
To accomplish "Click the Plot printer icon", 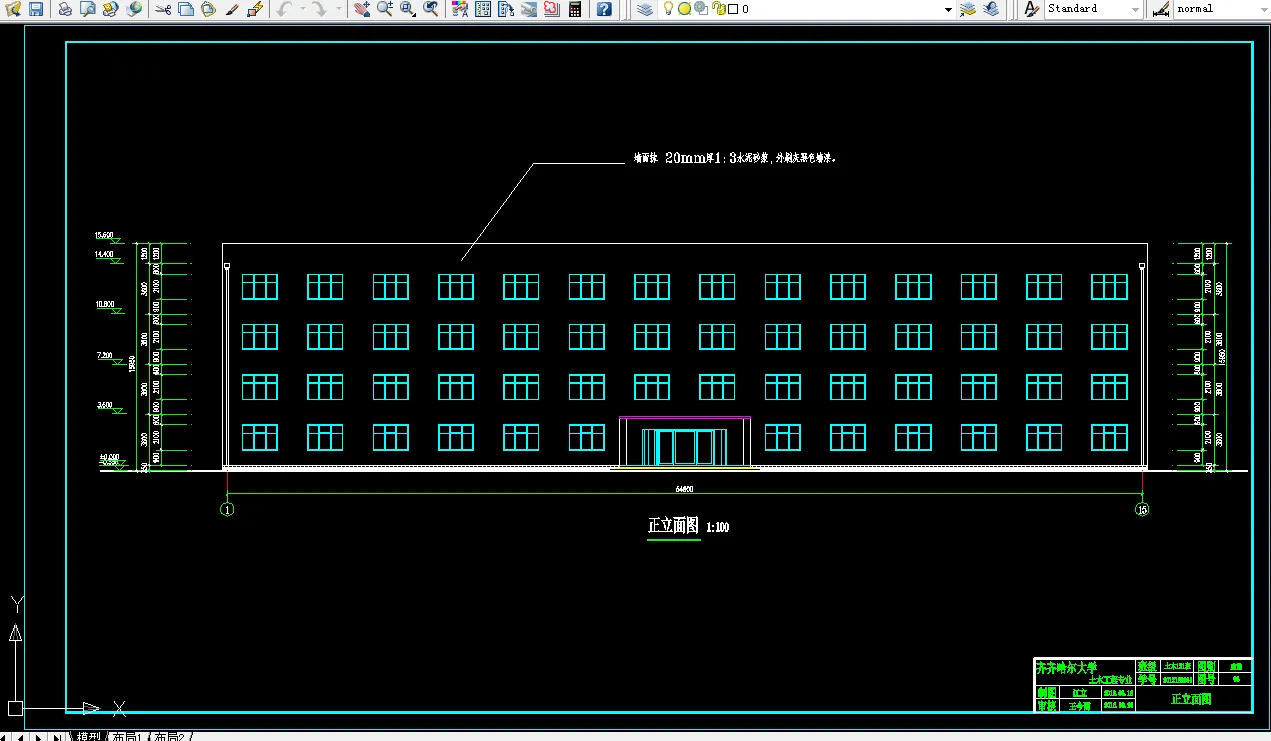I will 65,9.
